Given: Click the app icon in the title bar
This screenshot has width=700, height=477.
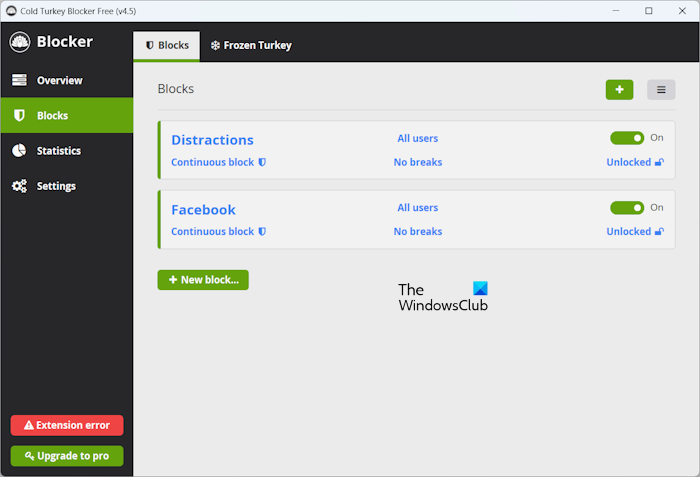Looking at the screenshot, I should pyautogui.click(x=11, y=11).
